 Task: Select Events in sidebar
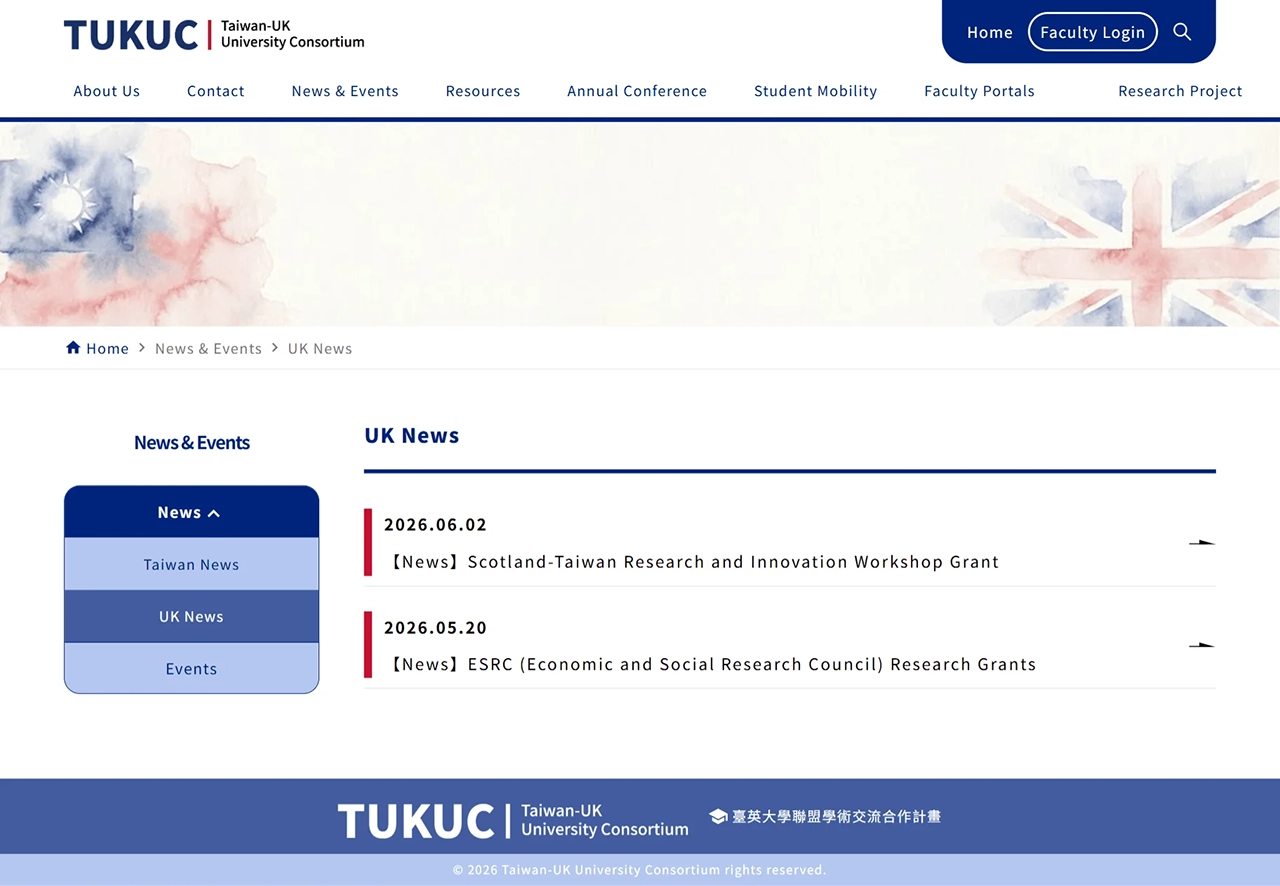[191, 668]
